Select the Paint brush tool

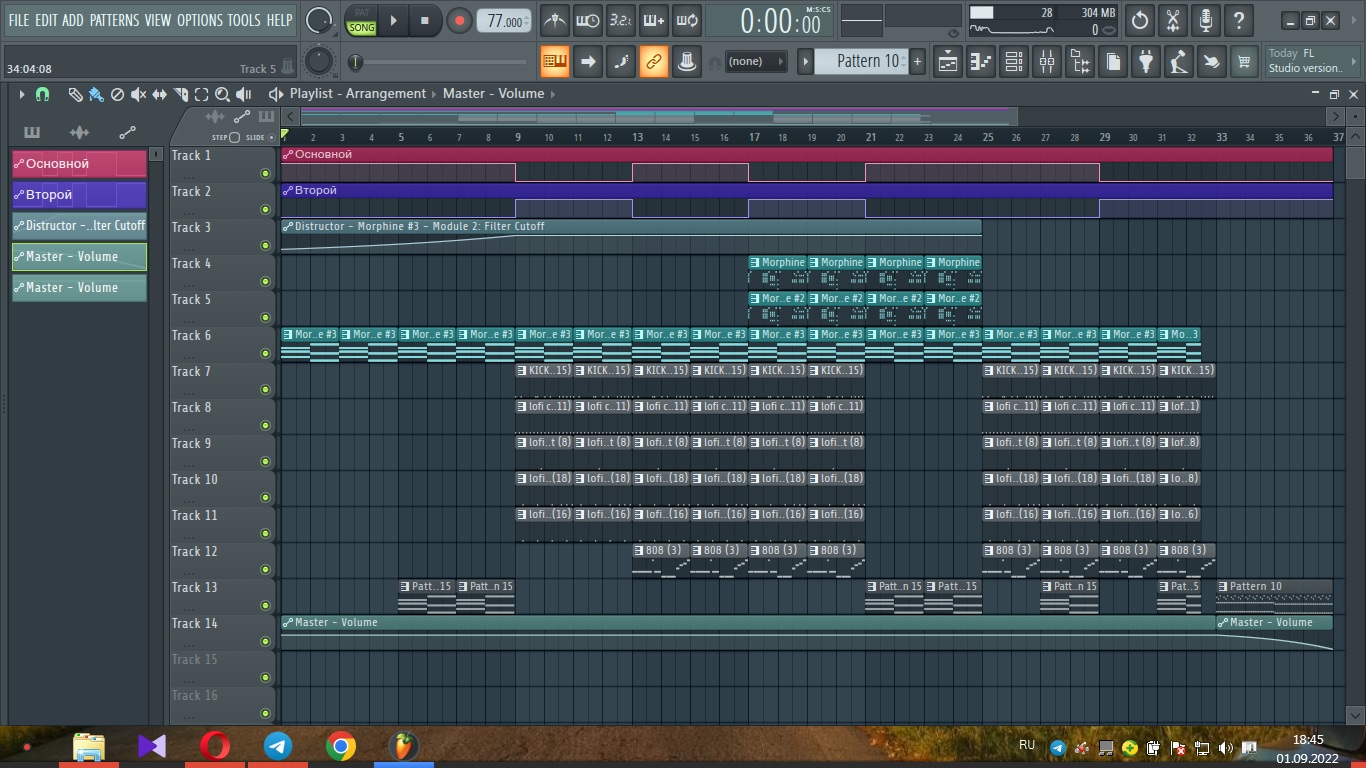coord(96,94)
